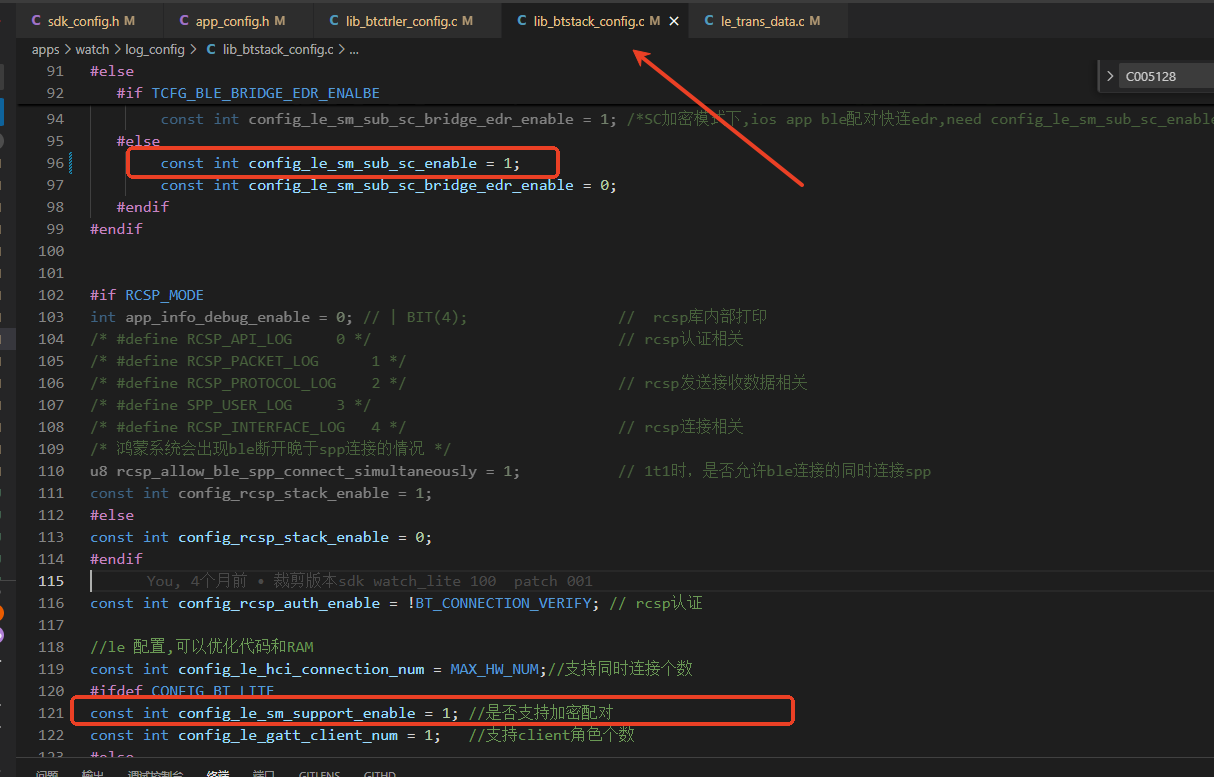Click config_rcsp_stack_enable on line 111

coord(284,493)
